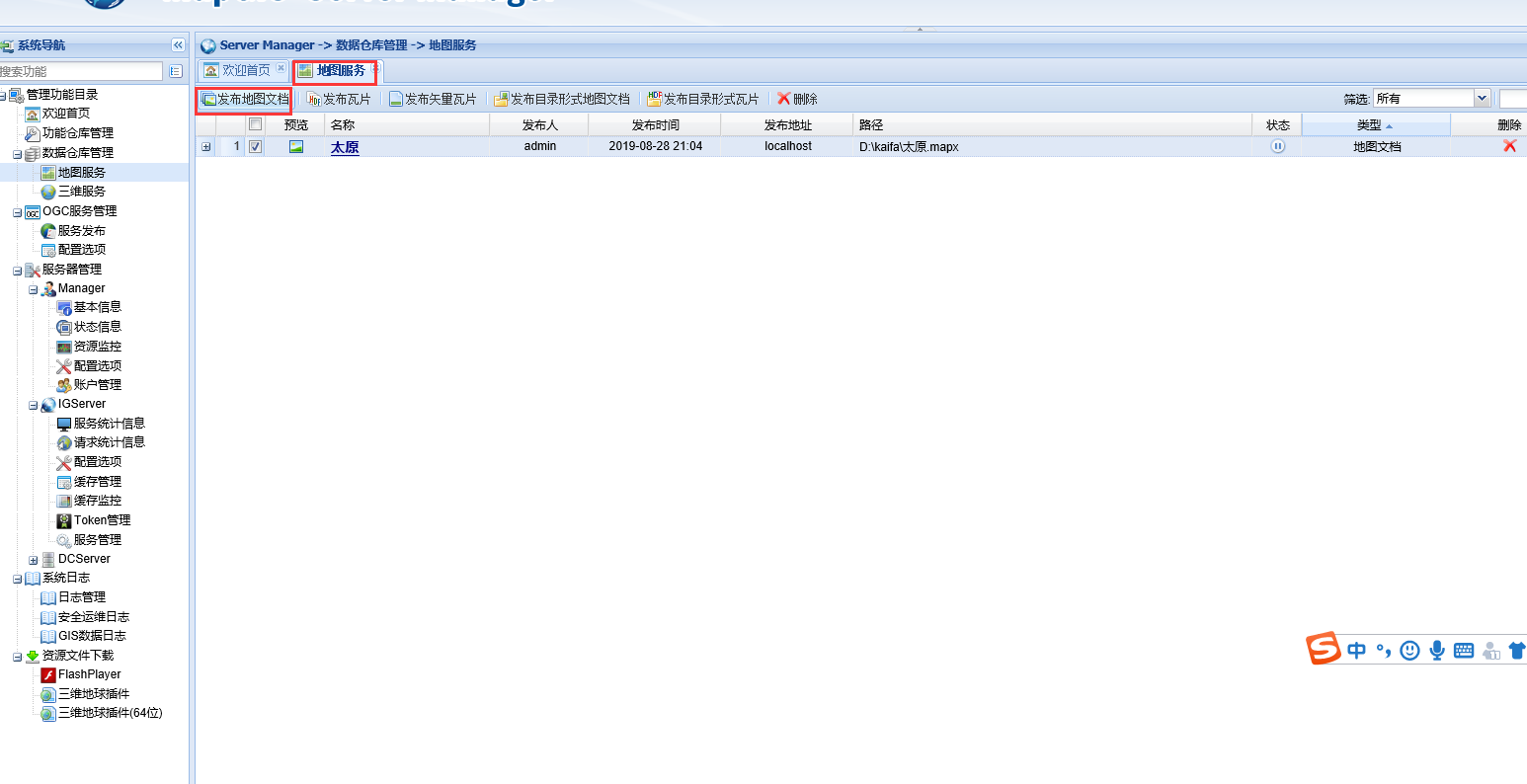The image size is (1527, 784).
Task: Sort by the 名称 column header
Action: 407,124
